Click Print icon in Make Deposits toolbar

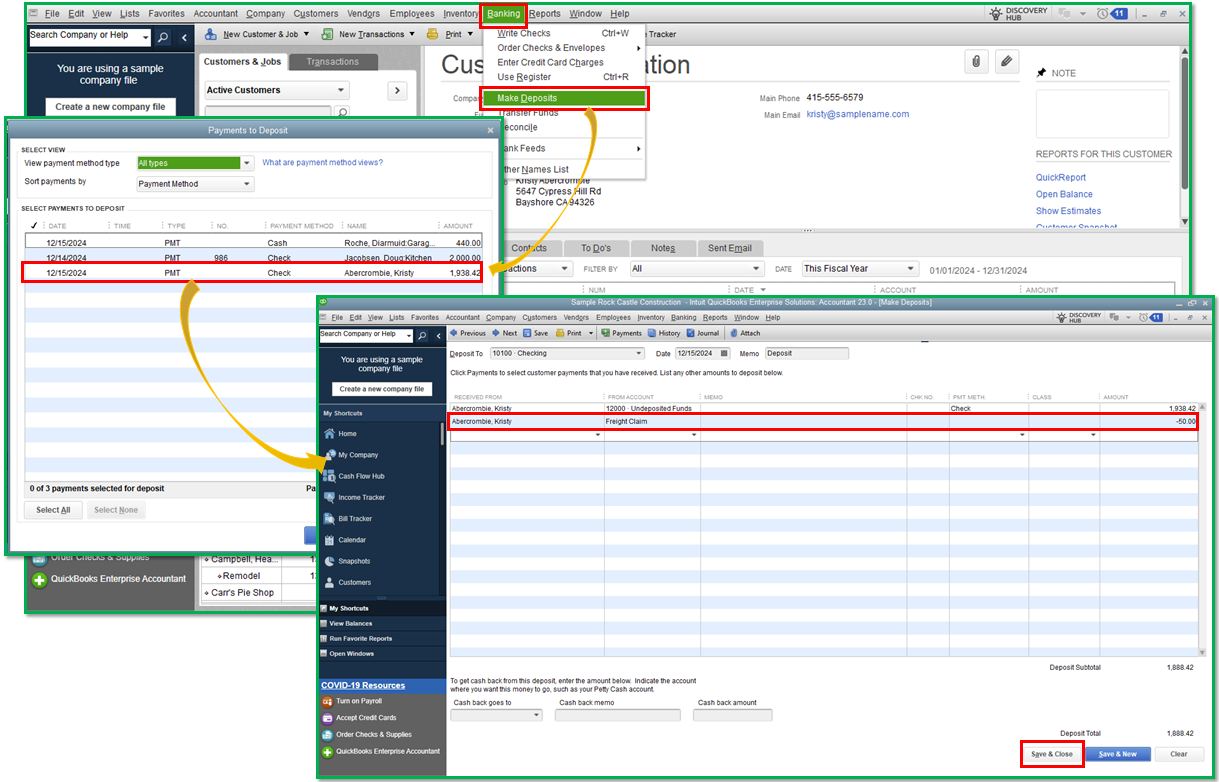pyautogui.click(x=567, y=333)
